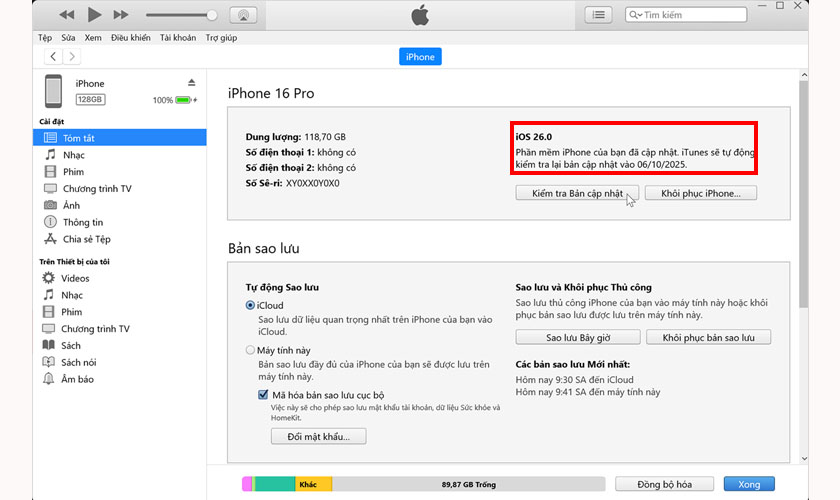Click the Tìm kiếm search field
This screenshot has height=500, width=840.
pyautogui.click(x=686, y=15)
